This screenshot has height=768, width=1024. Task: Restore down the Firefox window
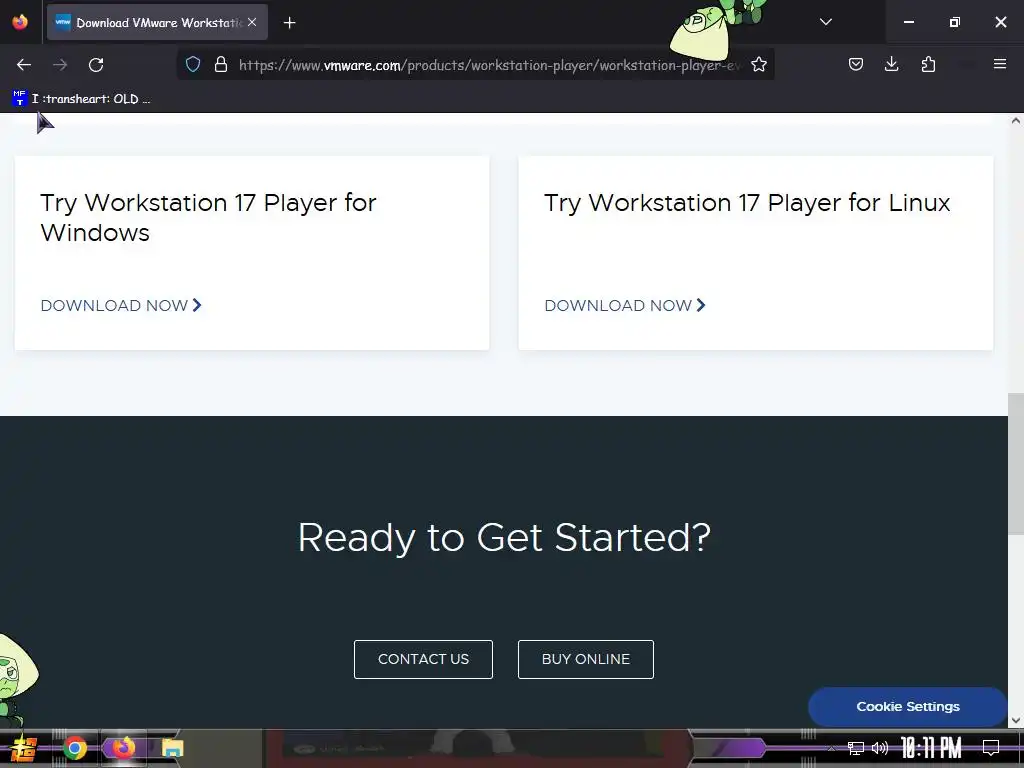954,22
